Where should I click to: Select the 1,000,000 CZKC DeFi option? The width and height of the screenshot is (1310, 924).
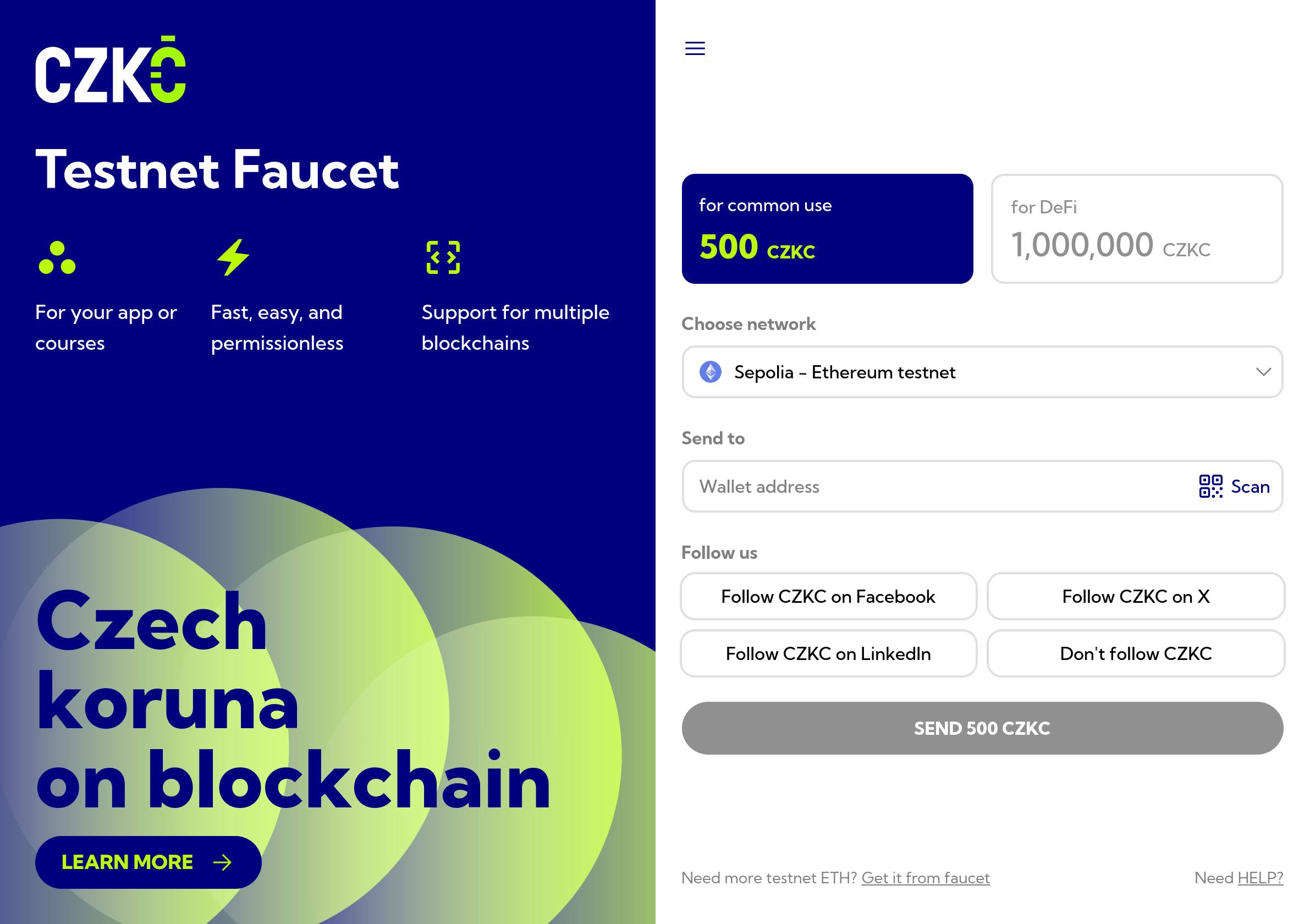[1137, 229]
